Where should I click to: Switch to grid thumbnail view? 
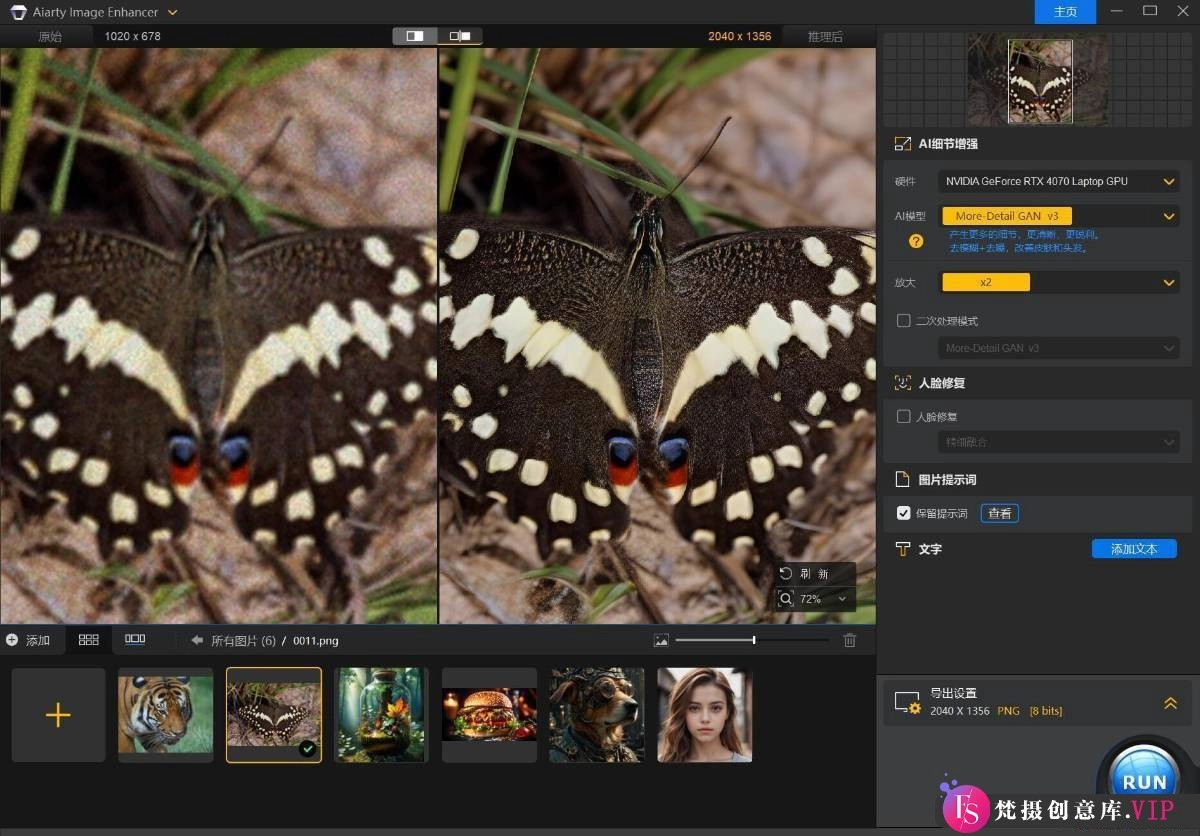coord(89,640)
